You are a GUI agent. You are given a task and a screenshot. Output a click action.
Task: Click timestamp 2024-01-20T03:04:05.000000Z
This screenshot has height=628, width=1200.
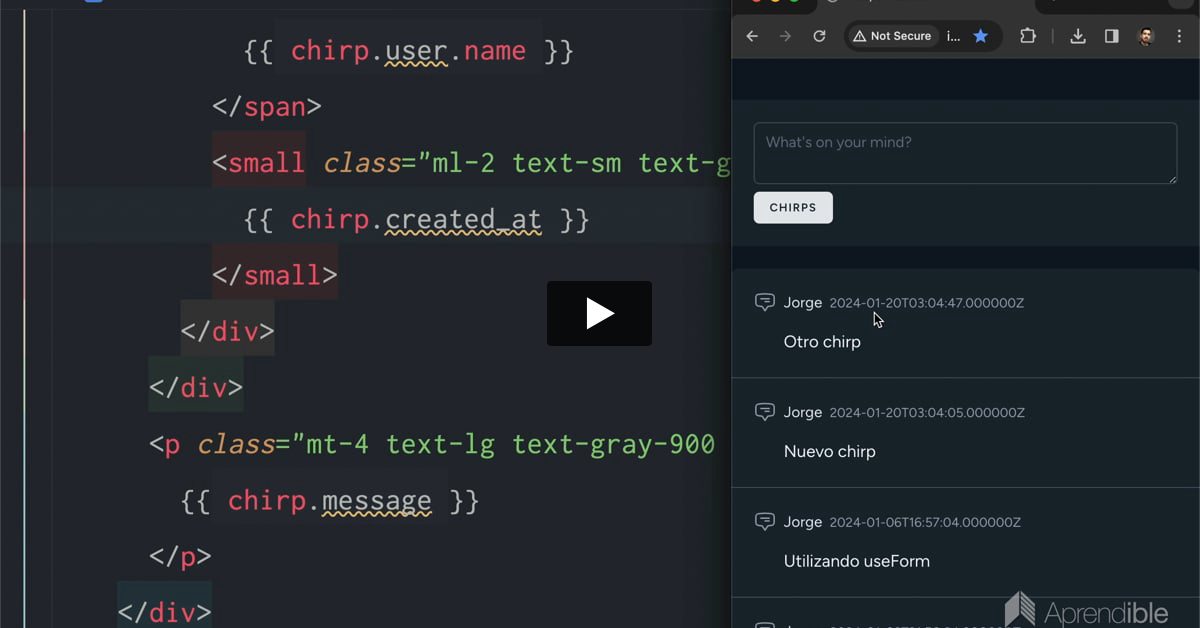[x=927, y=413]
